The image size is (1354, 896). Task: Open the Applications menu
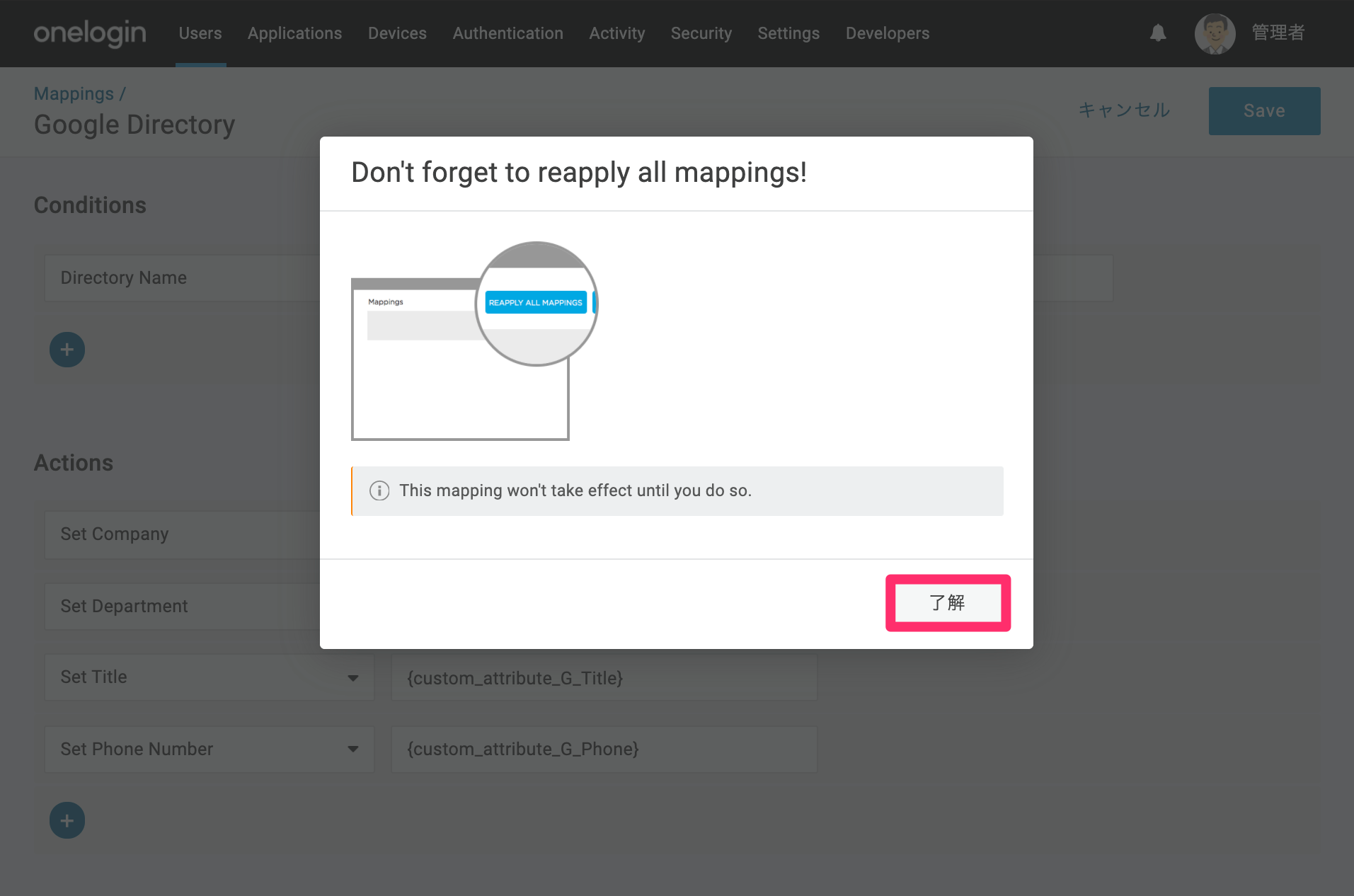tap(294, 33)
